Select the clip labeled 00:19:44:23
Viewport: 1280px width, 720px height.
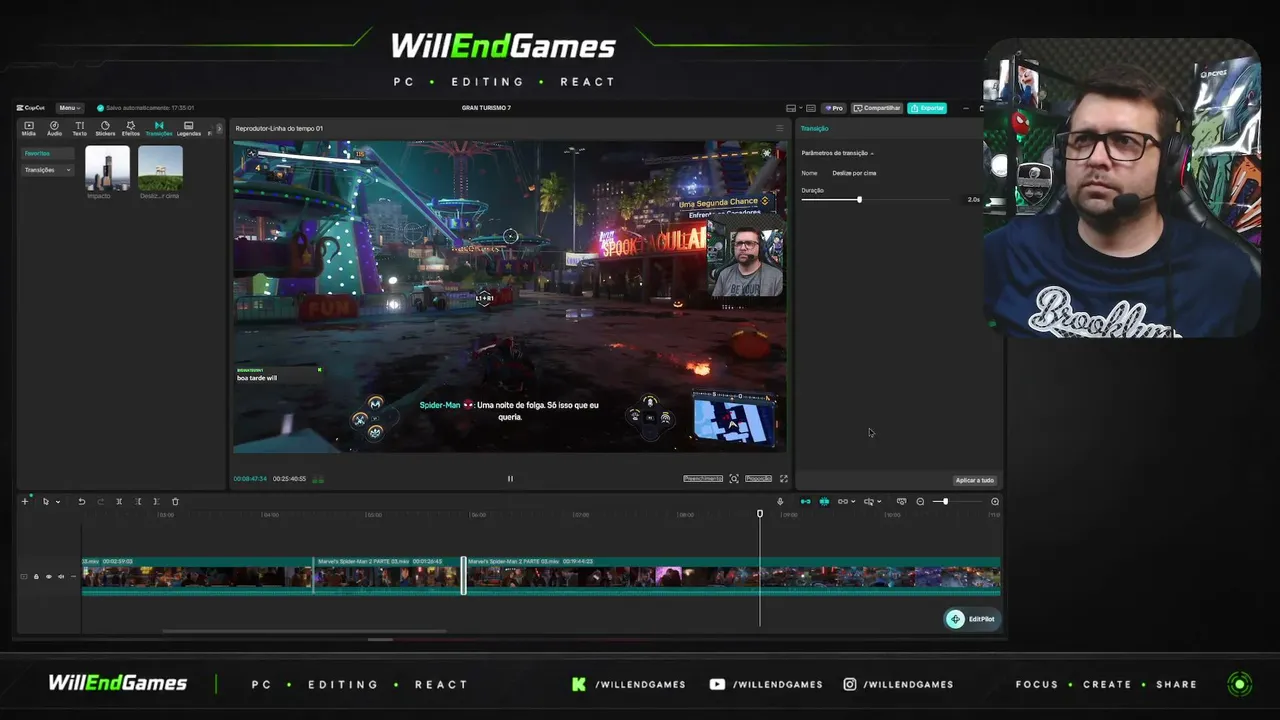[733, 576]
